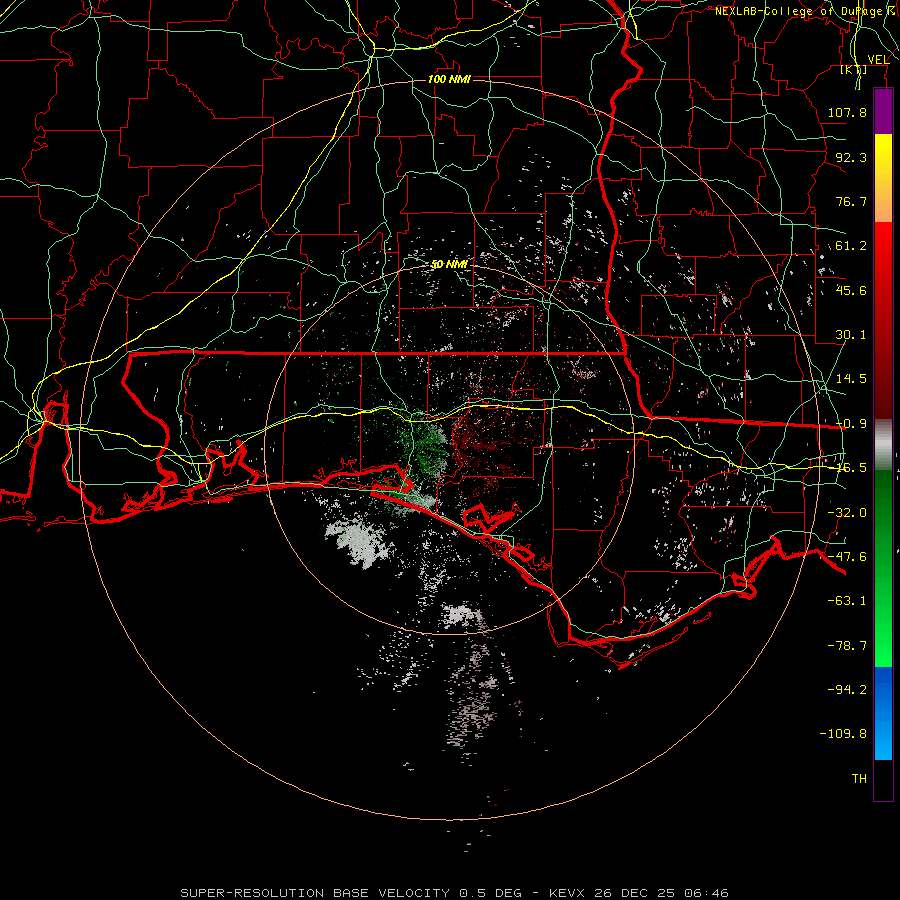The height and width of the screenshot is (900, 900).
Task: Click the bright green segment of the color bar
Action: click(883, 568)
